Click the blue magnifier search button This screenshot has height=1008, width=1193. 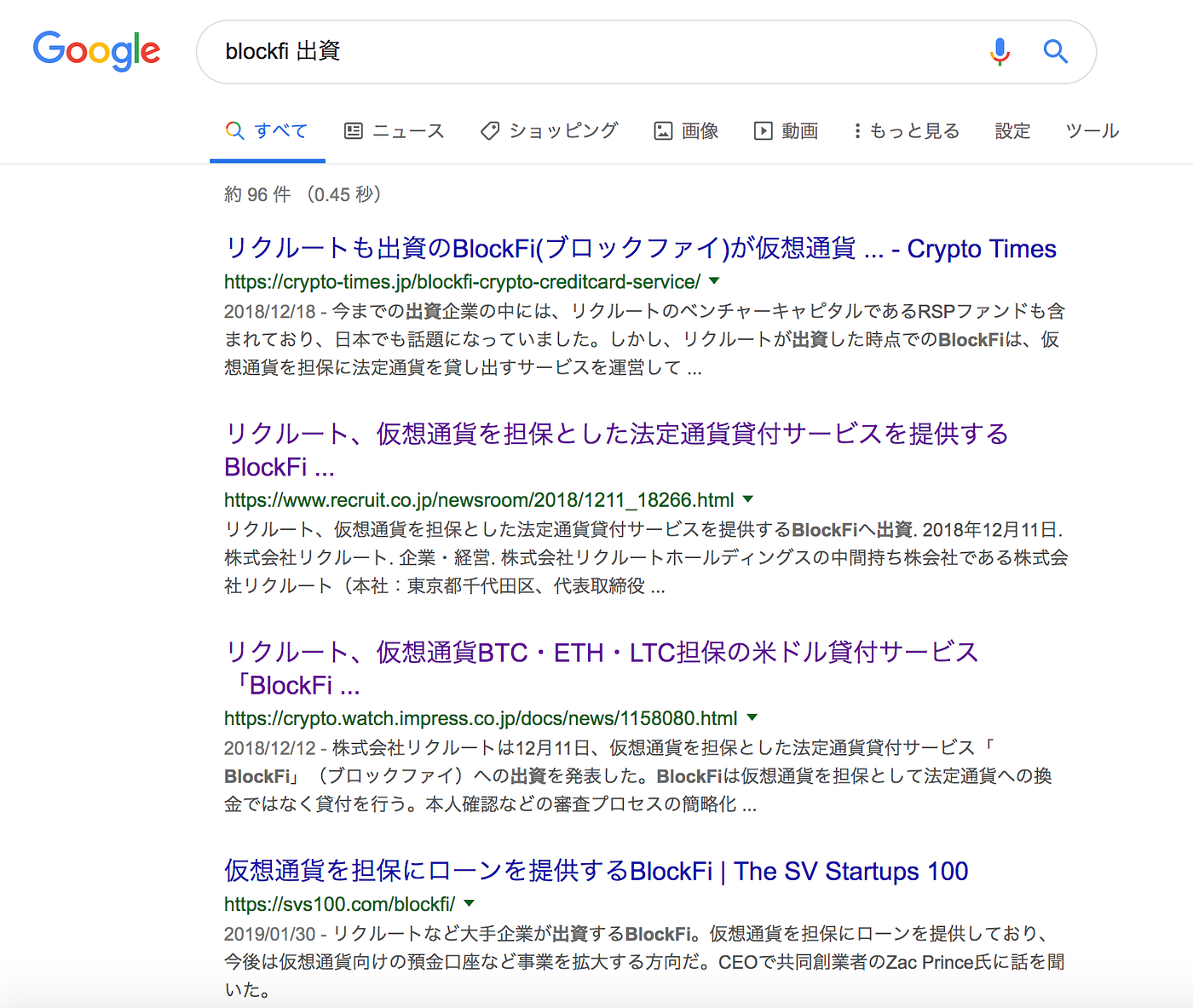click(1056, 51)
